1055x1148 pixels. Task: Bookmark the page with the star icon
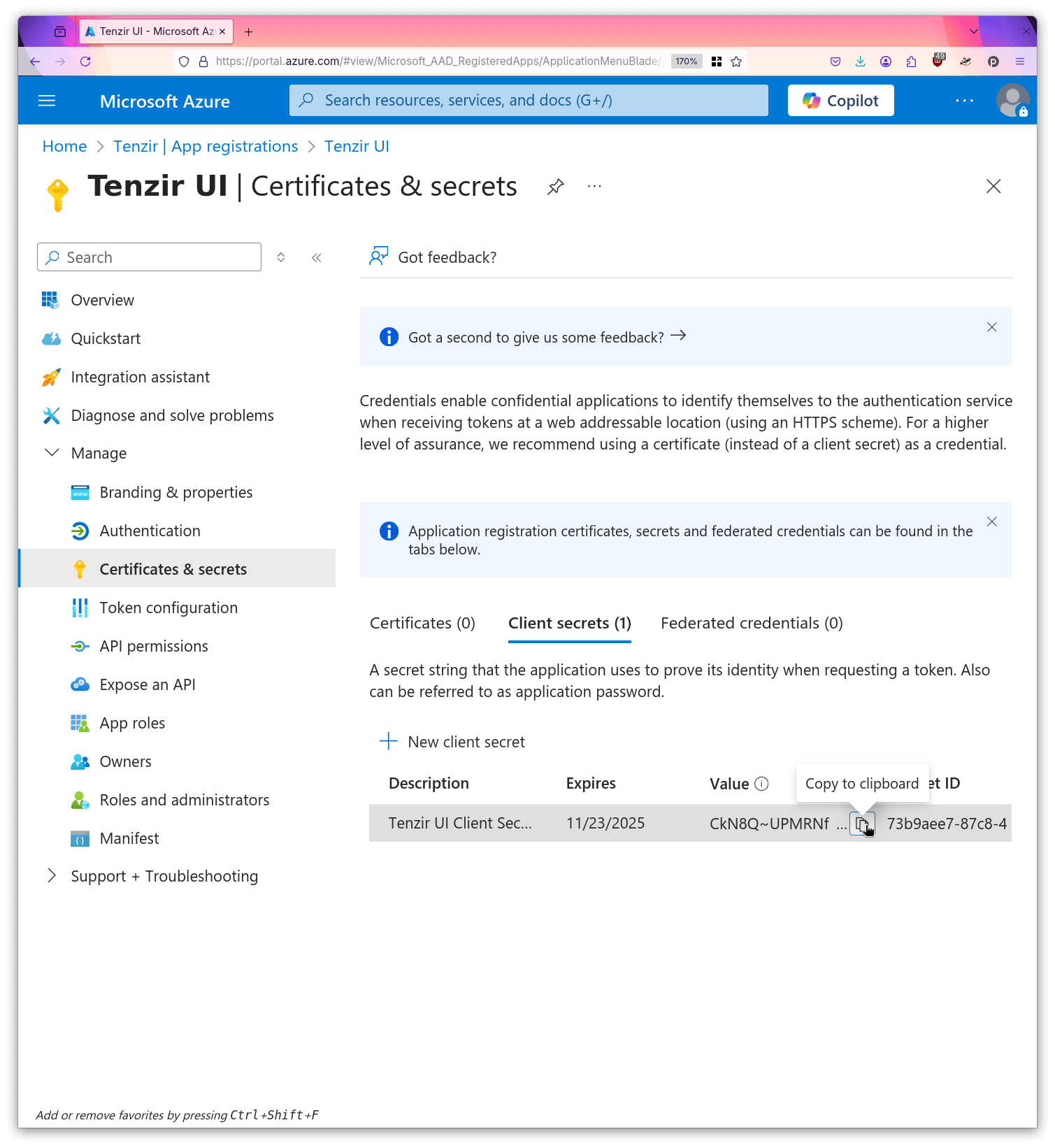pos(736,62)
